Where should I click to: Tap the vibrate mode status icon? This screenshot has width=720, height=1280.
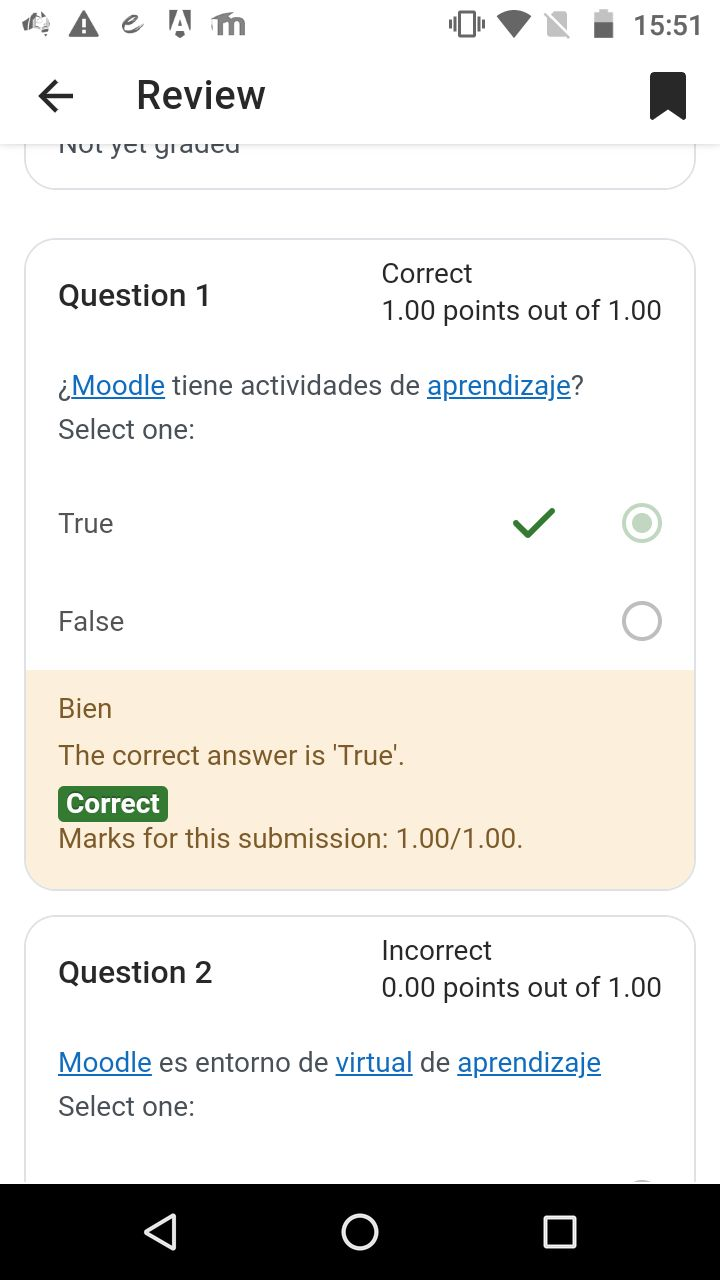tap(466, 24)
